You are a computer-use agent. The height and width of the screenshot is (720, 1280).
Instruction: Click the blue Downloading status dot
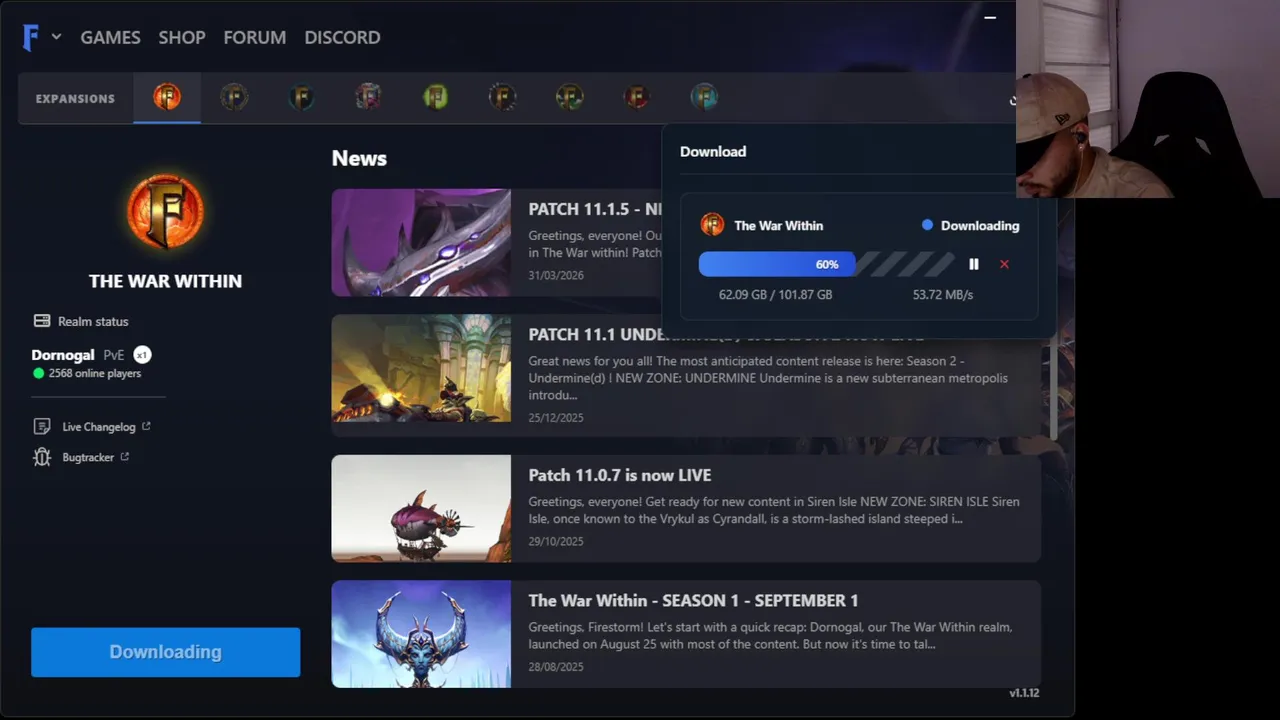point(927,225)
